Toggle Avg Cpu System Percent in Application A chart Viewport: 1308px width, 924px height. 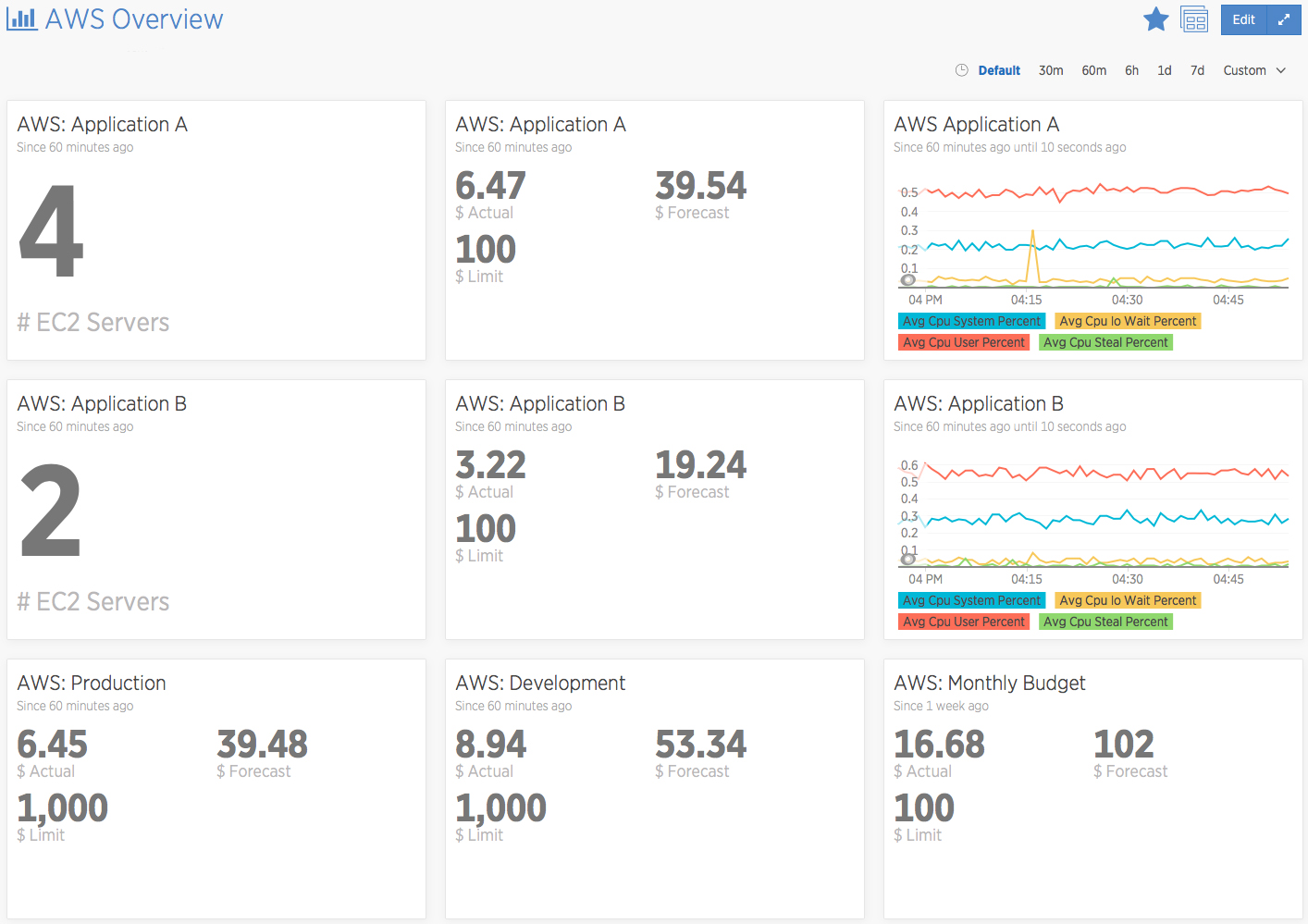(971, 321)
